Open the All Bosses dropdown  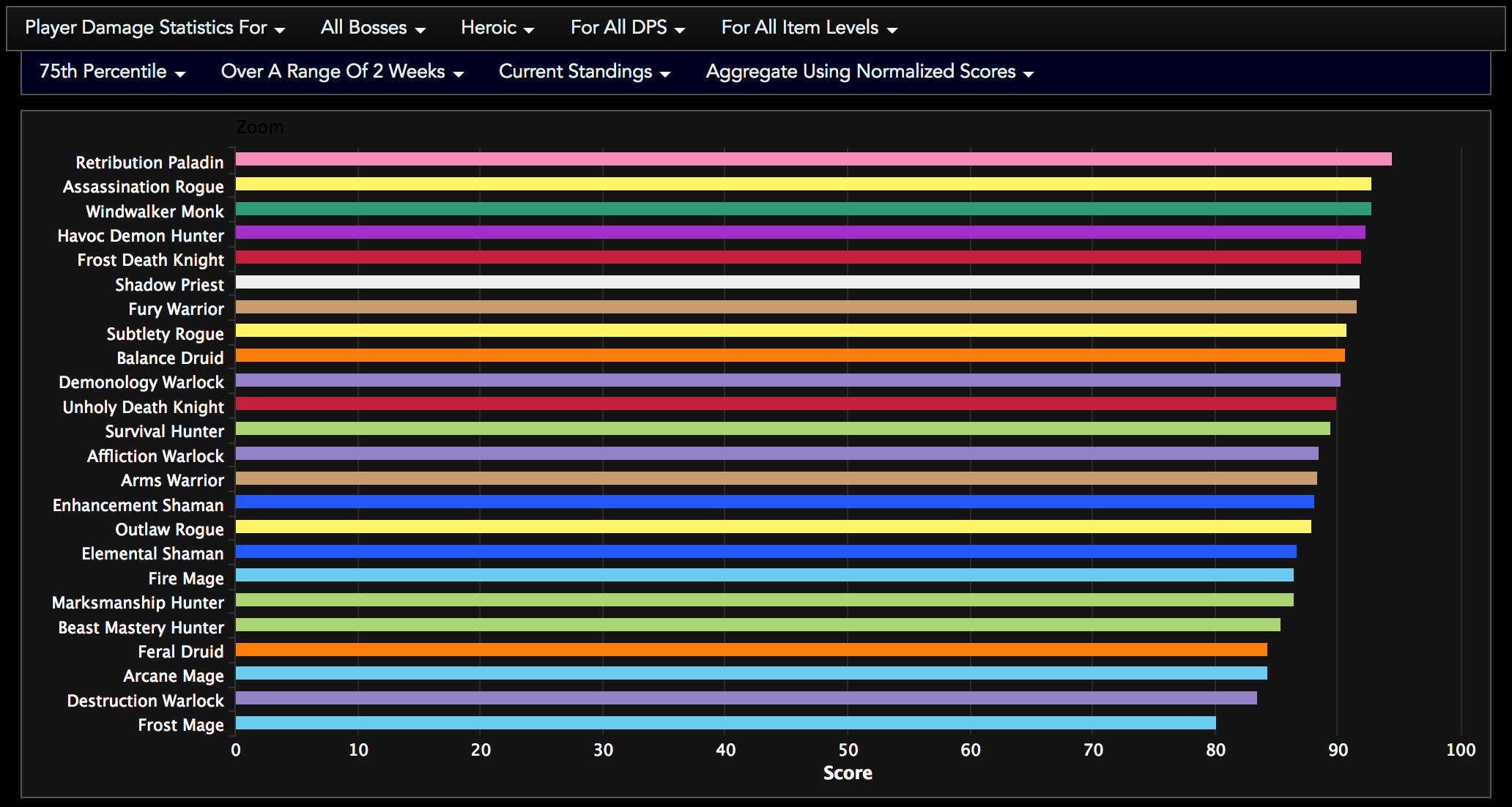tap(373, 28)
